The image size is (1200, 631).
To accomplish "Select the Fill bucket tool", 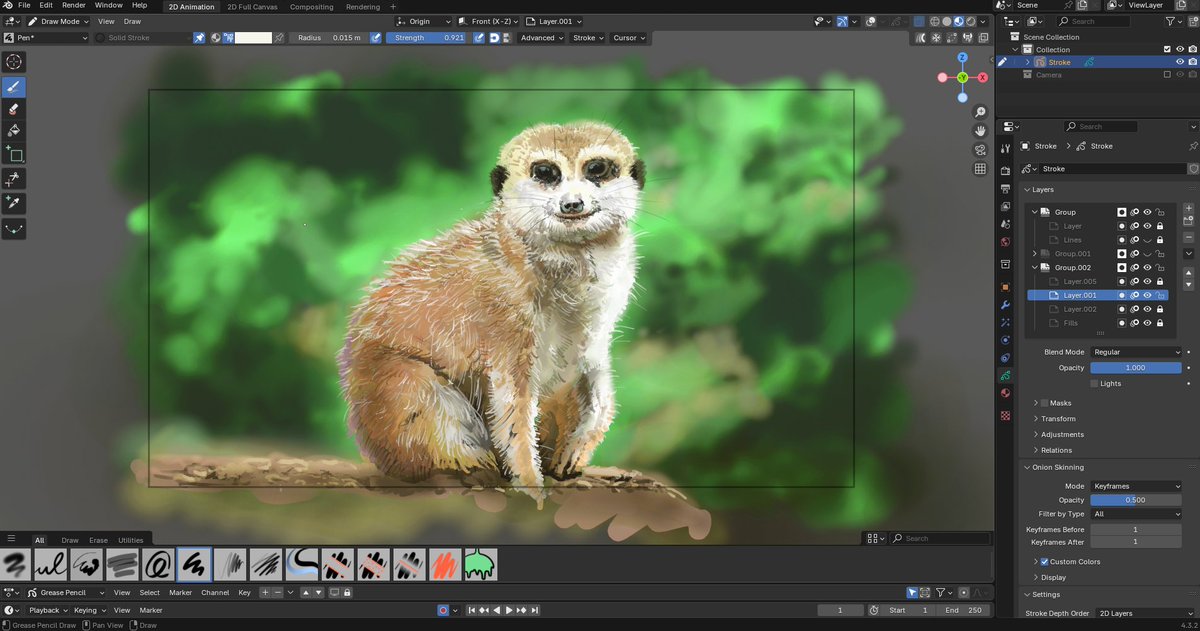I will tap(14, 131).
